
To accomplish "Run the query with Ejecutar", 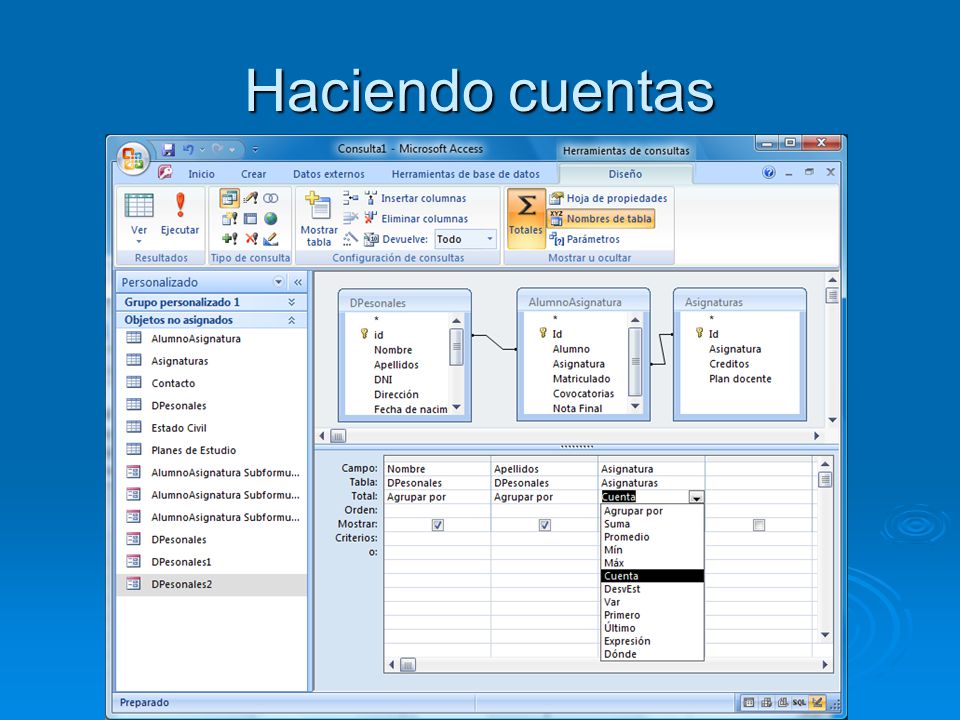I will tap(179, 214).
